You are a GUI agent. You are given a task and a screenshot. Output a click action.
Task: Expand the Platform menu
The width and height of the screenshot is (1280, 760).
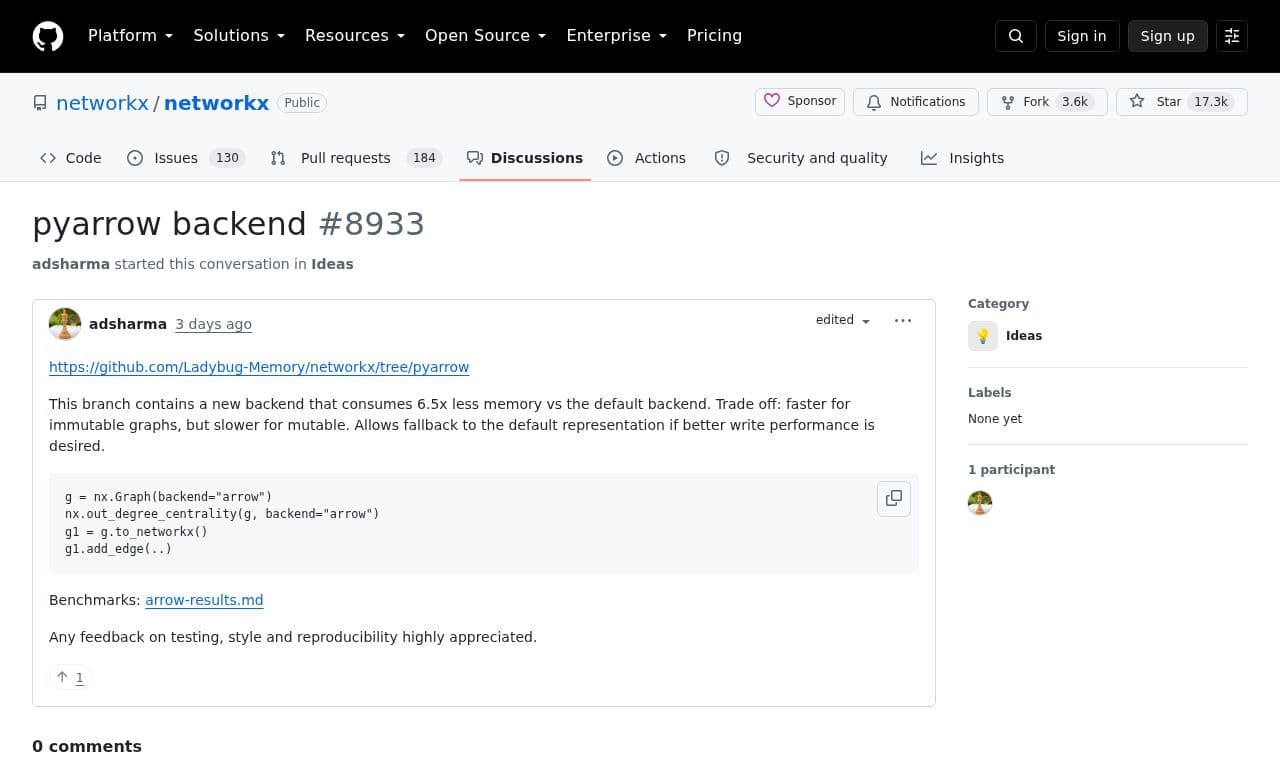130,36
